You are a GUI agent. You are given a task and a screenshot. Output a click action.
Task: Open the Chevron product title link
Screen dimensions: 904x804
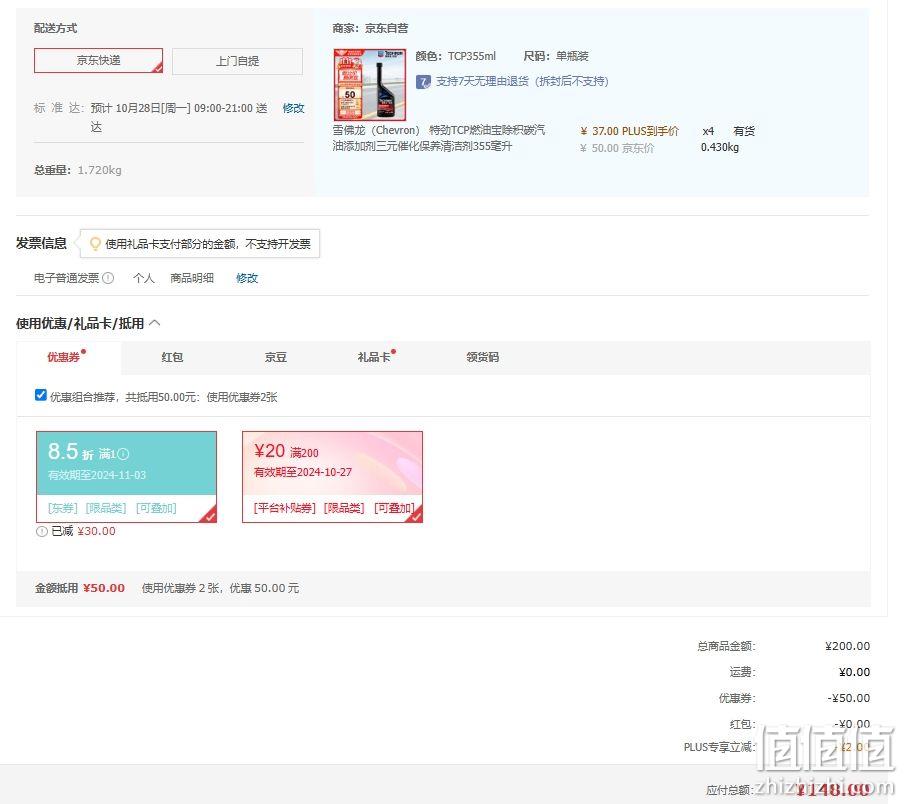438,138
